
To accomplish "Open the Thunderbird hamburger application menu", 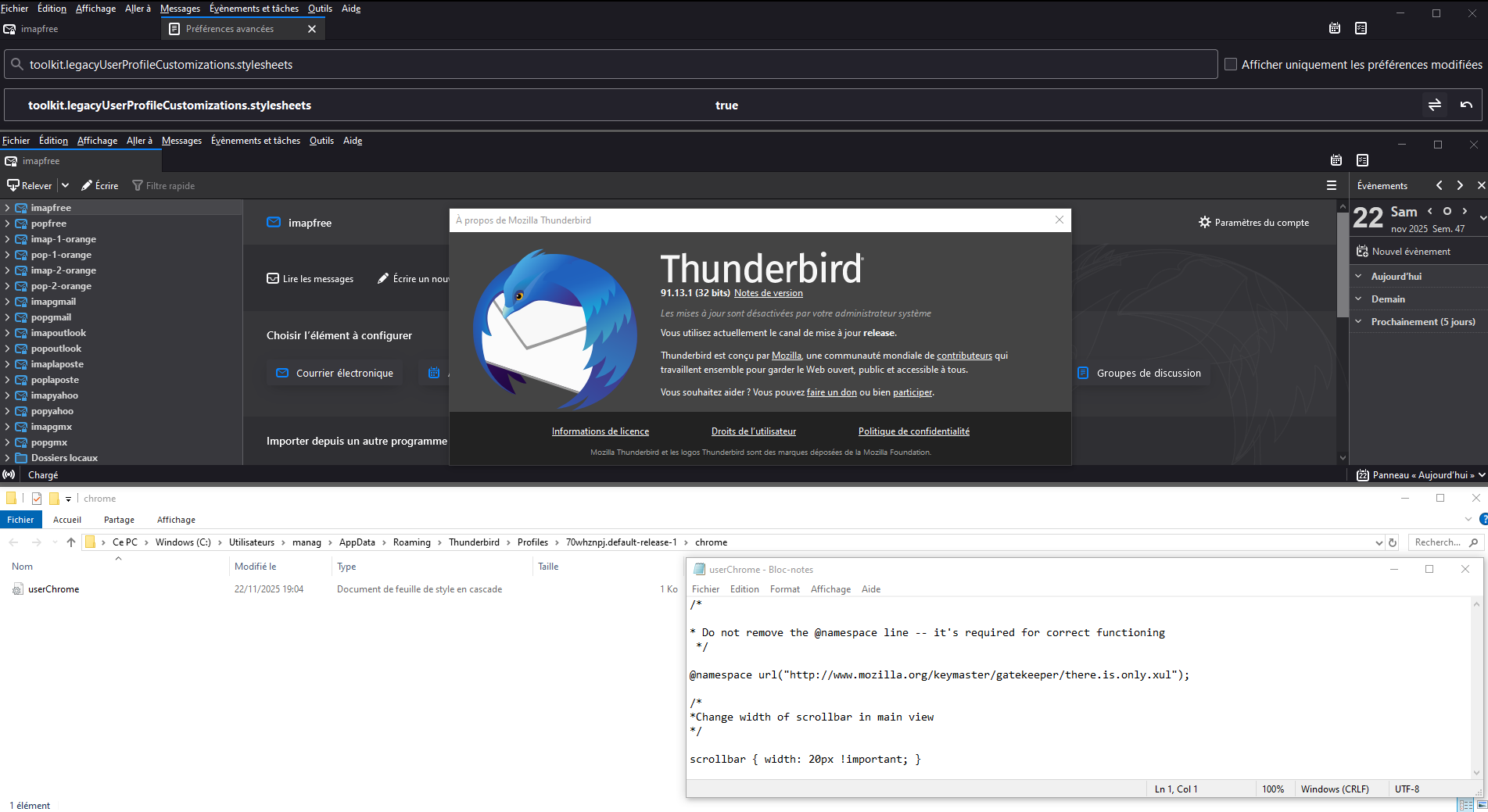I will coord(1332,185).
